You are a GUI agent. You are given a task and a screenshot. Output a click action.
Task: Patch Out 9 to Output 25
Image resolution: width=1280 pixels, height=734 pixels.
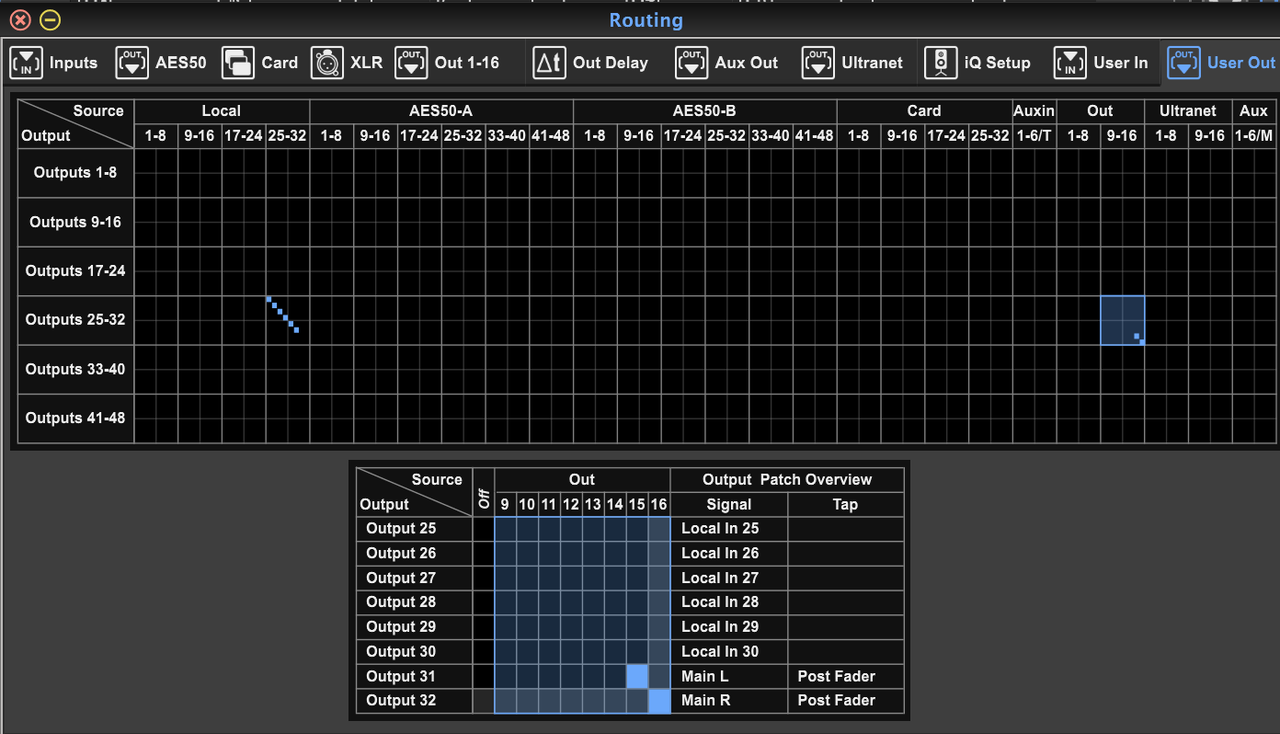(505, 528)
